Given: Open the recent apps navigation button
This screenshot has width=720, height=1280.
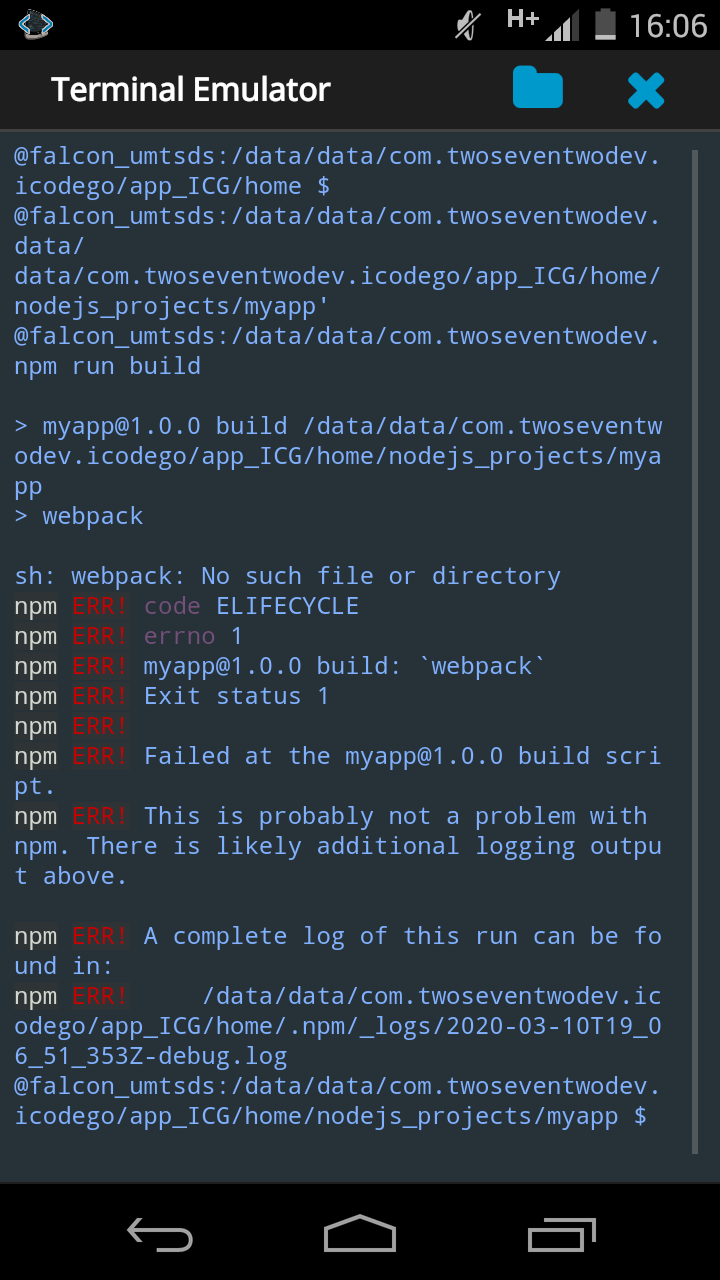Looking at the screenshot, I should 562,1234.
